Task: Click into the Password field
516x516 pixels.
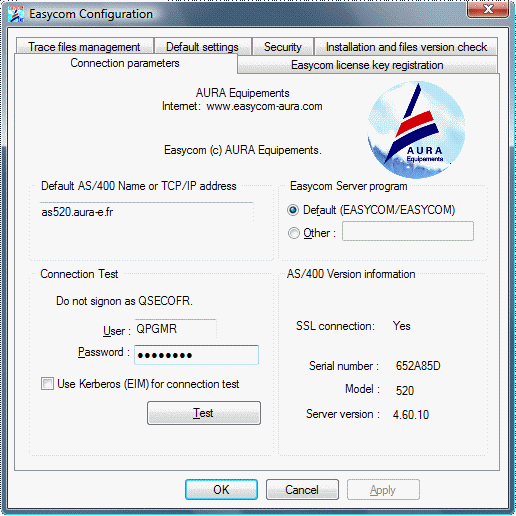Action: (x=196, y=355)
